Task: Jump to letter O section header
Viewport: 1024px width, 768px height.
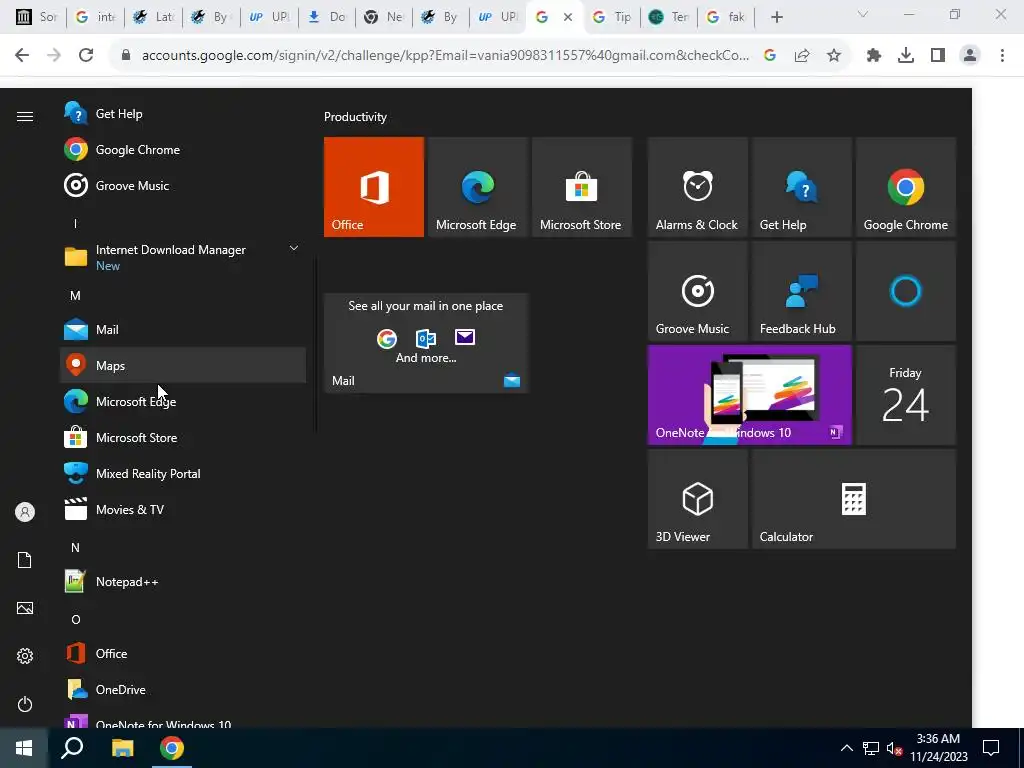Action: coord(76,620)
